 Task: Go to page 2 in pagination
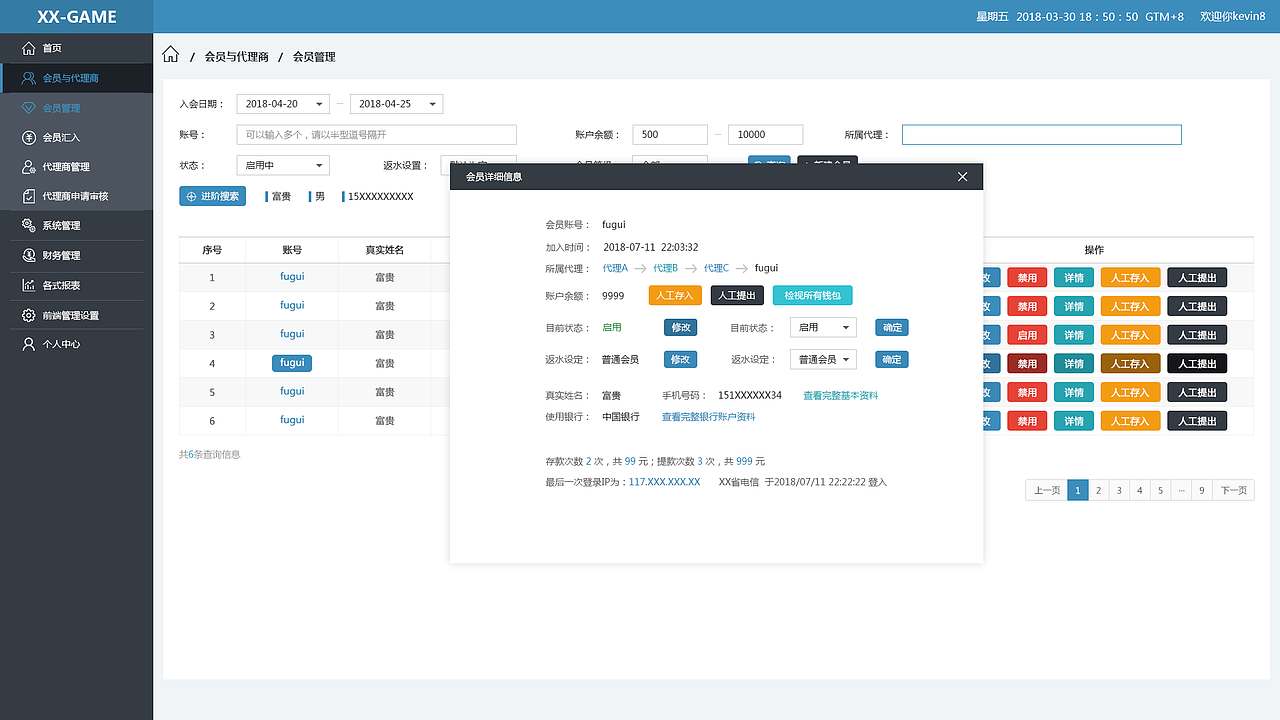(x=1098, y=490)
